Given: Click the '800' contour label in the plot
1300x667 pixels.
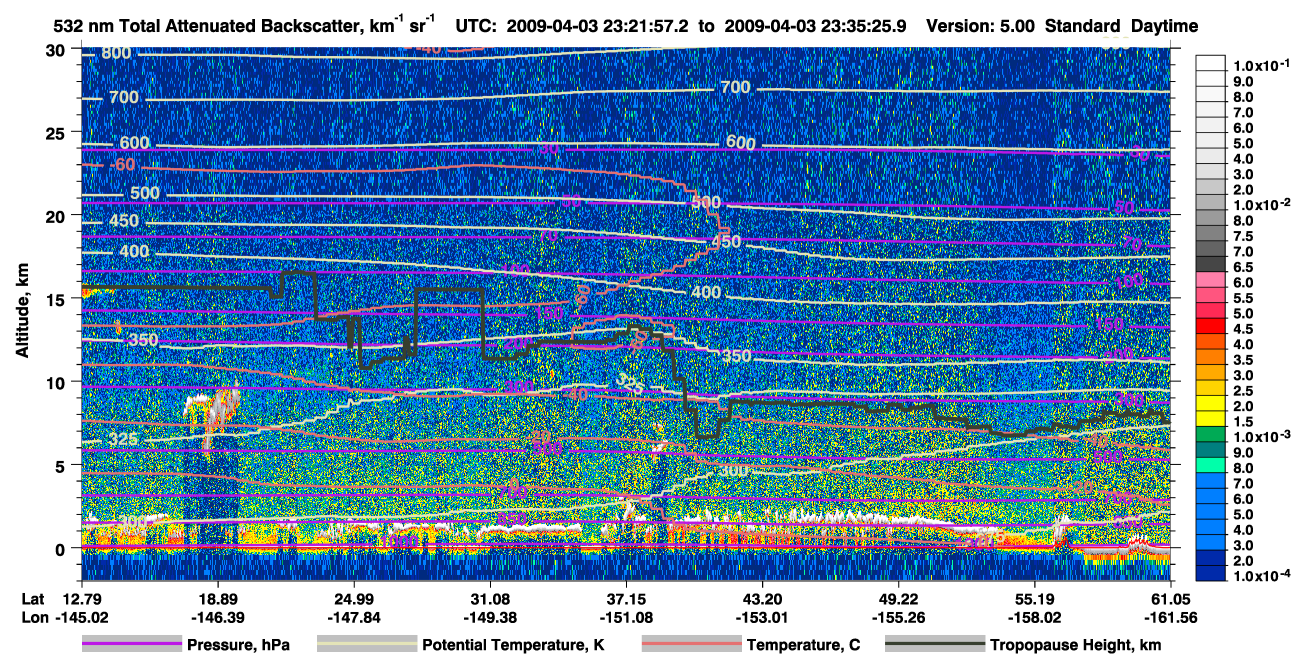Looking at the screenshot, I should (116, 52).
